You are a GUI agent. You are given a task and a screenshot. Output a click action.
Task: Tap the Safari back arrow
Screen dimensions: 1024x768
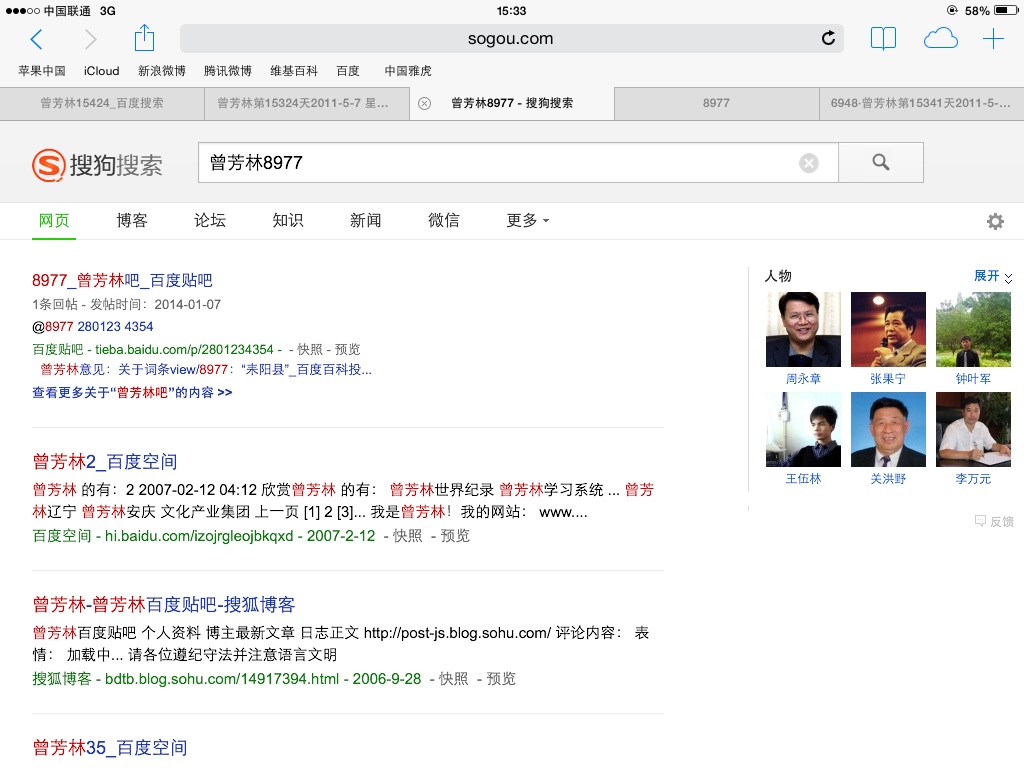click(37, 39)
